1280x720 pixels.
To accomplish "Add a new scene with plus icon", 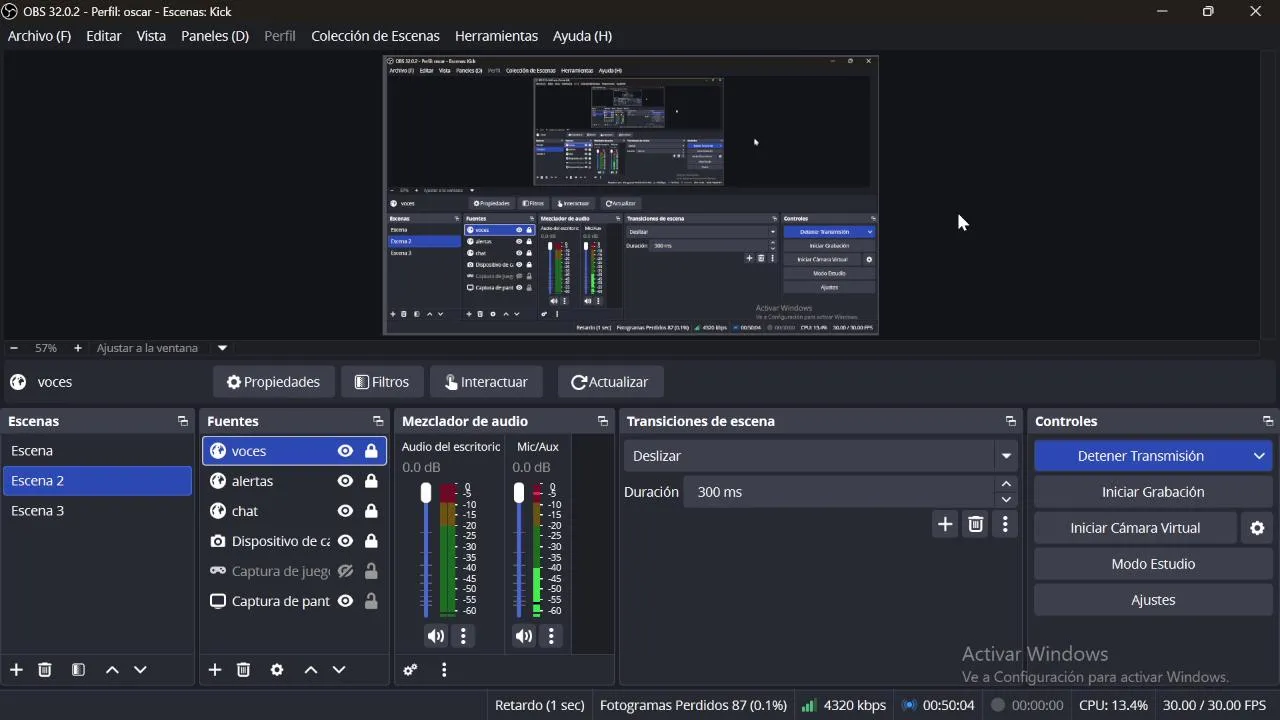I will [x=16, y=670].
